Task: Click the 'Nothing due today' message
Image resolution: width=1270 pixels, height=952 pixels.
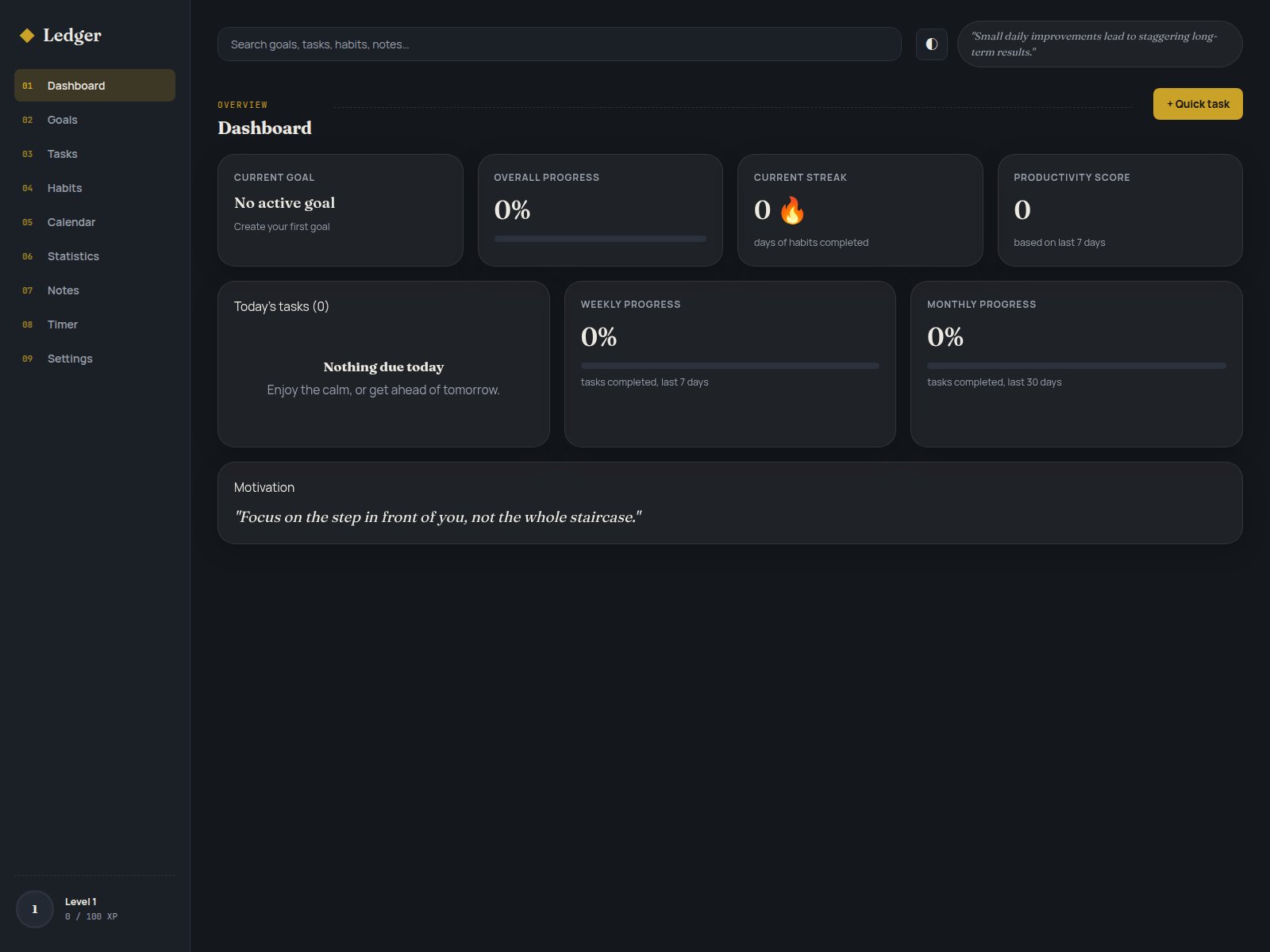Action: (383, 367)
